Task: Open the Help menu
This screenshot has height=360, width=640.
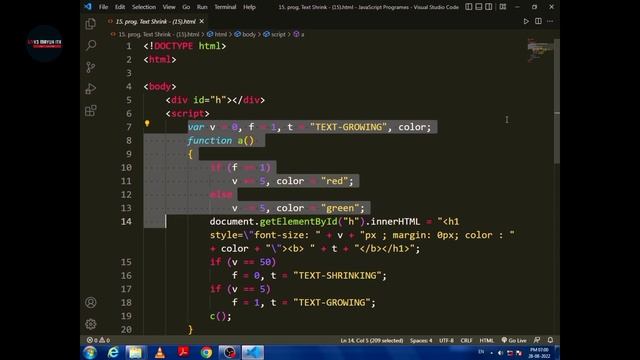Action: tap(249, 7)
